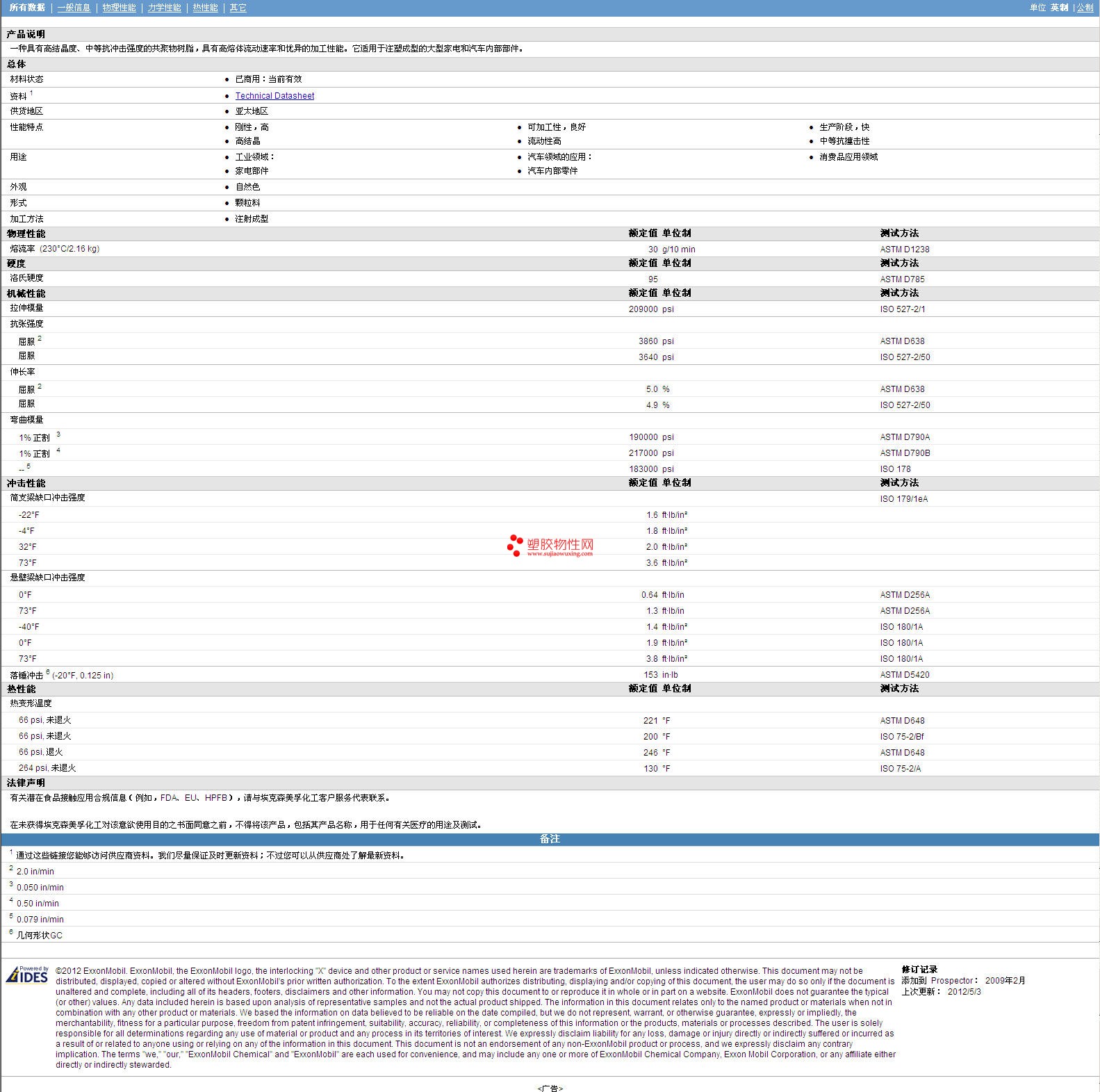The height and width of the screenshot is (1092, 1100).
Task: Click the 法律声明 section header
Action: [26, 783]
